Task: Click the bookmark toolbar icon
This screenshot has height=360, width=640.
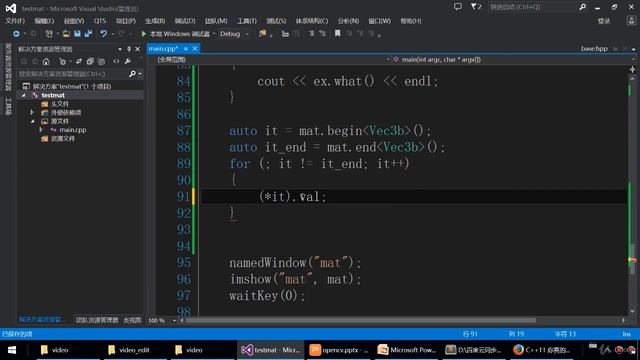Action: coord(338,34)
